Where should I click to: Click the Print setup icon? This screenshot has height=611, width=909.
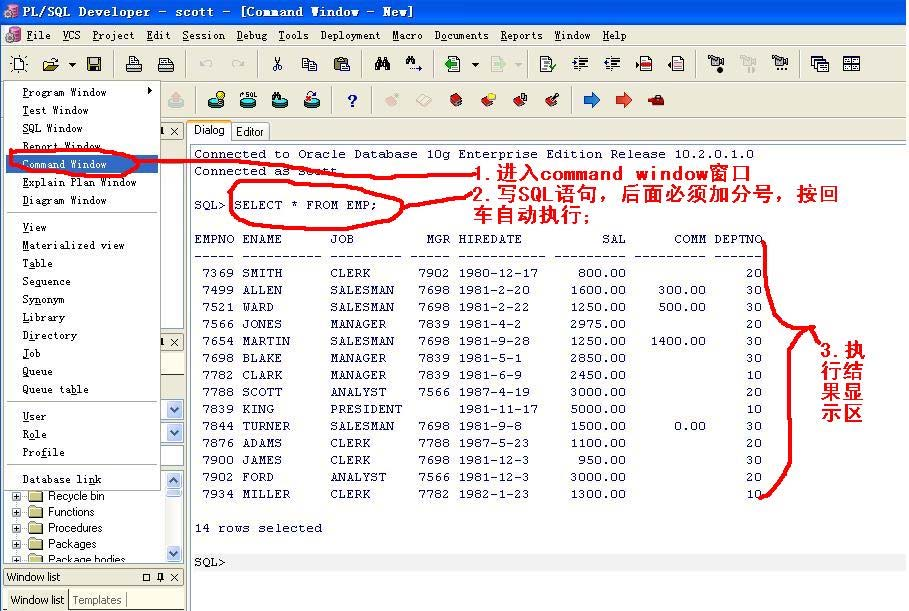point(166,64)
